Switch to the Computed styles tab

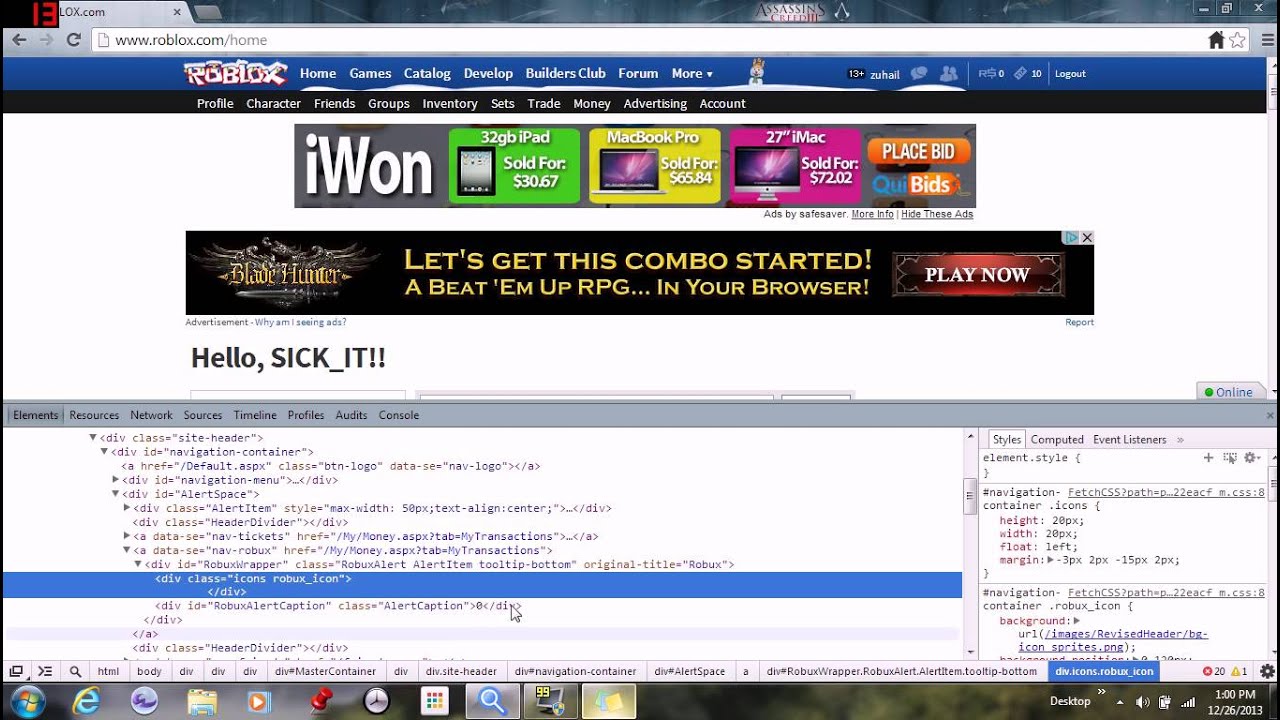pyautogui.click(x=1057, y=440)
